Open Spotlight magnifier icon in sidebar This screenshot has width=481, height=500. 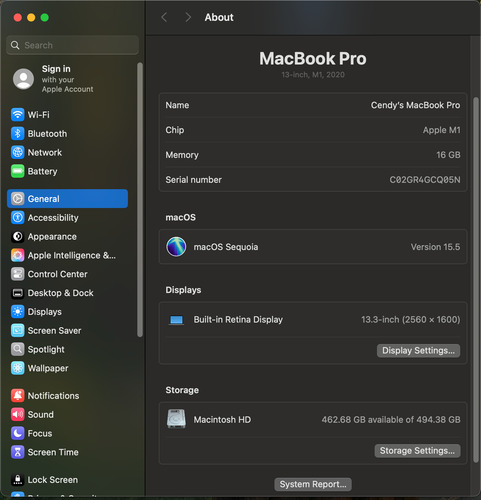pyautogui.click(x=18, y=349)
